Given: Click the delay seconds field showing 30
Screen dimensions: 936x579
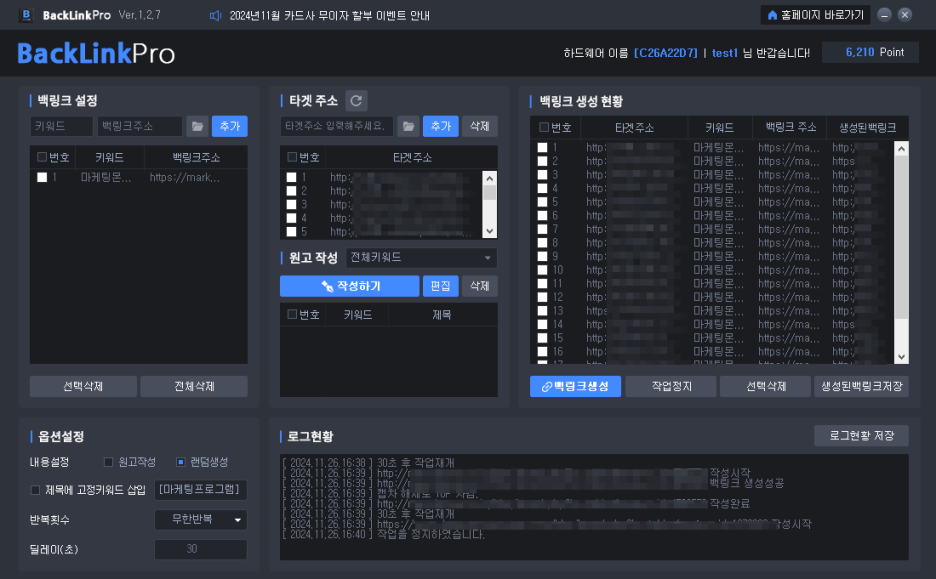Looking at the screenshot, I should click(201, 549).
